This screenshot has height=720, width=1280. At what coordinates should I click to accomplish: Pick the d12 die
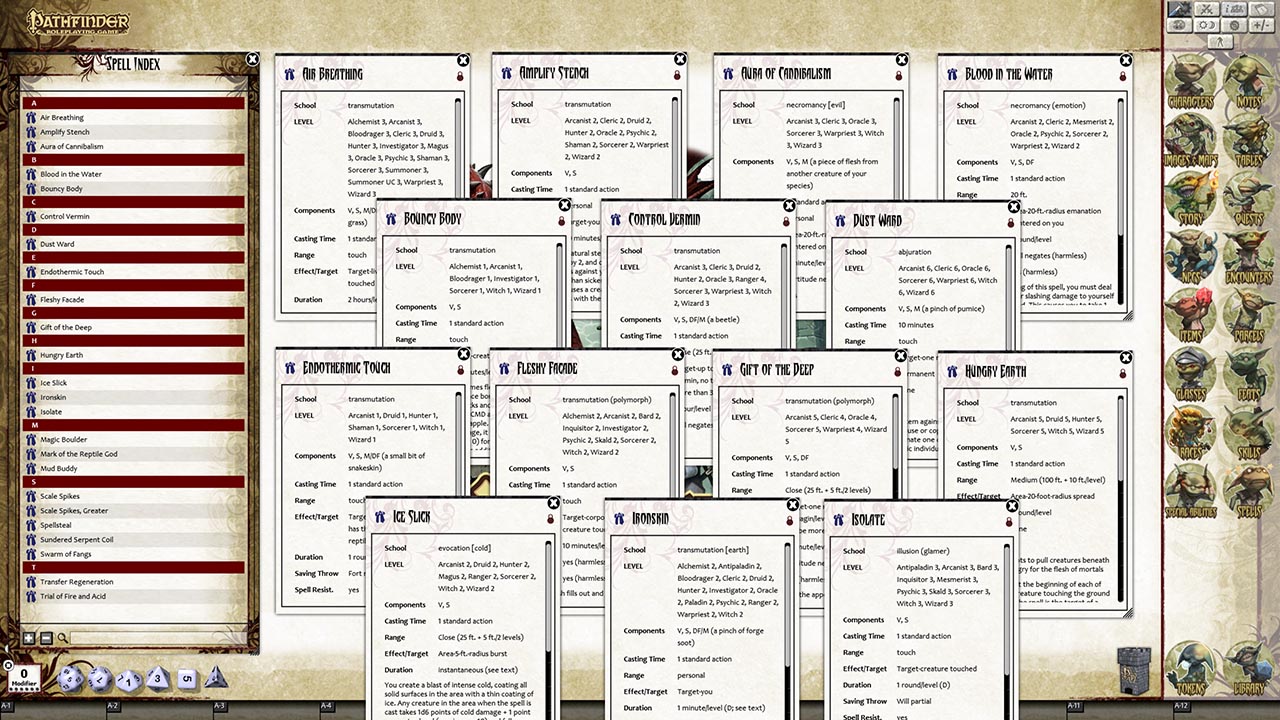click(100, 679)
